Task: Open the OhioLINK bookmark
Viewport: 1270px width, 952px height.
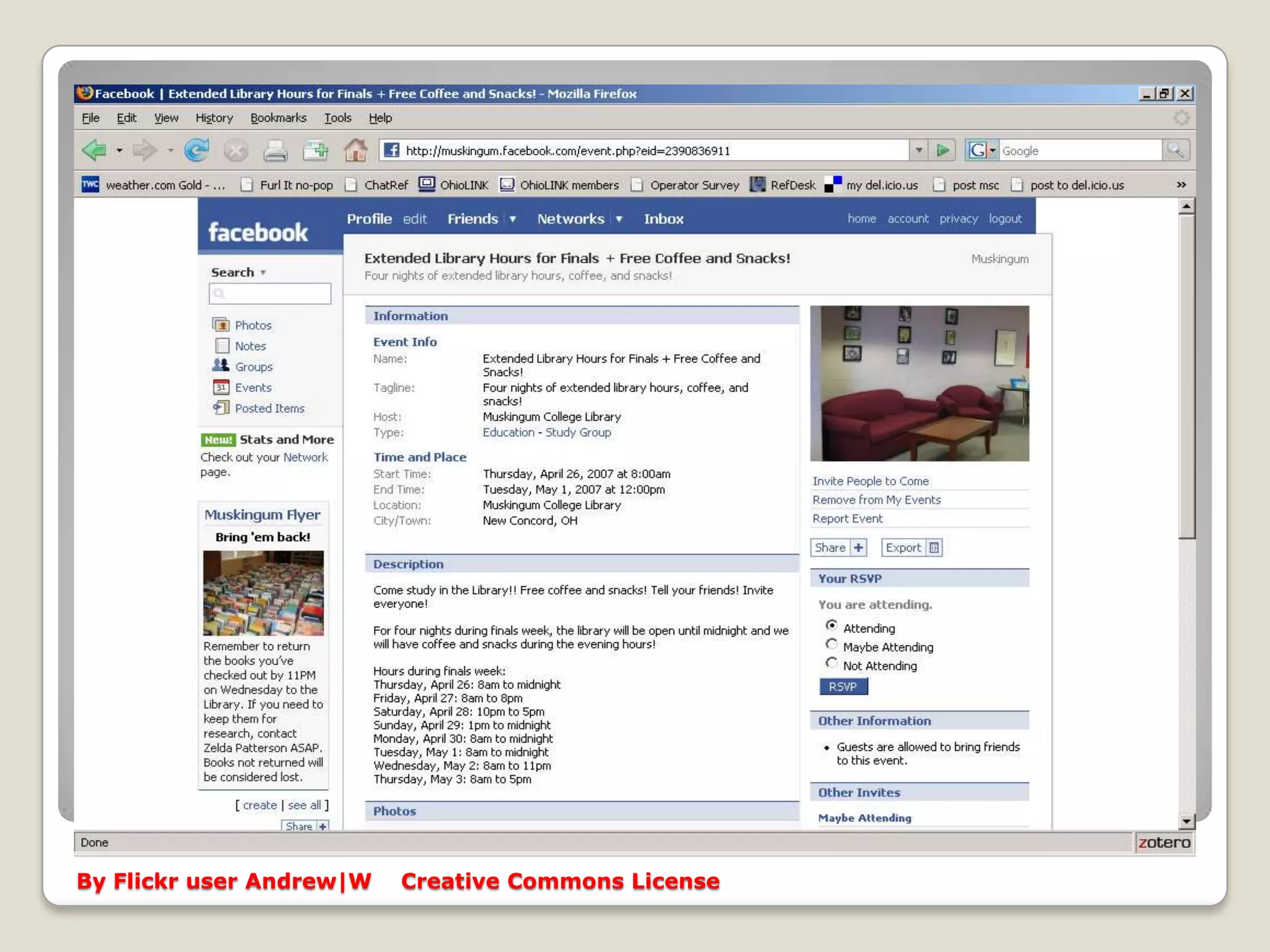Action: (x=453, y=185)
